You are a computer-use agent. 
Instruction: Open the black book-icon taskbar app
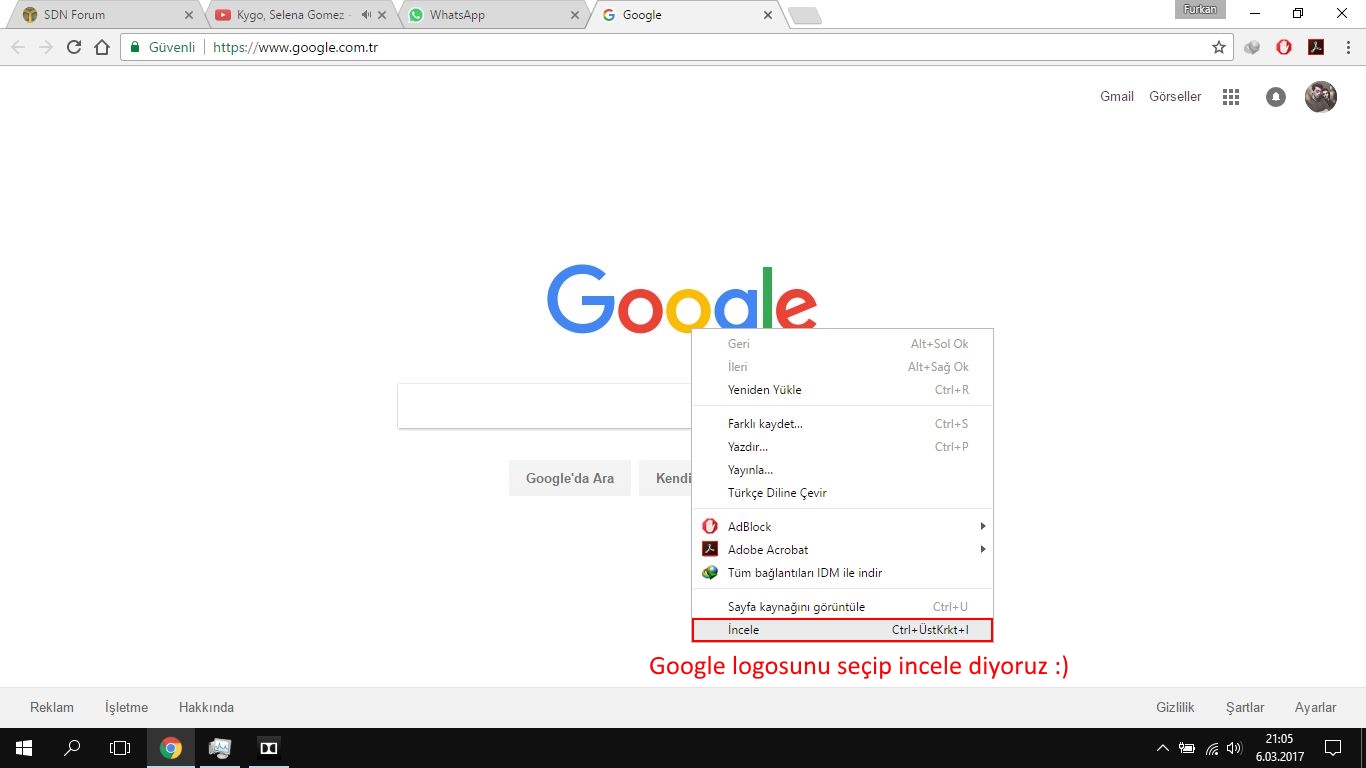(x=268, y=748)
